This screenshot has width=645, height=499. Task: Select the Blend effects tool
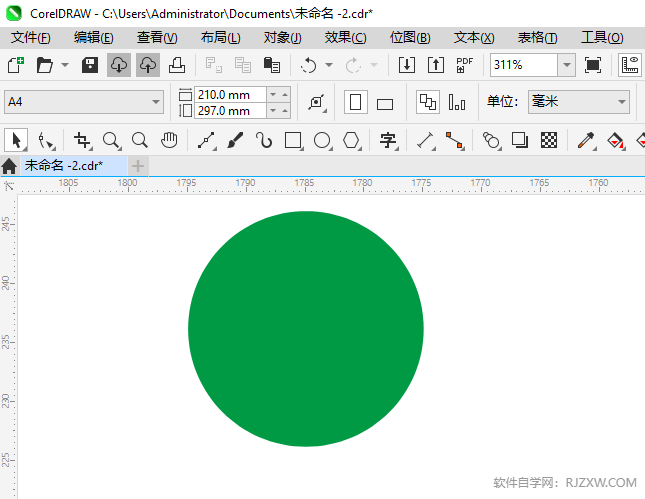point(491,140)
